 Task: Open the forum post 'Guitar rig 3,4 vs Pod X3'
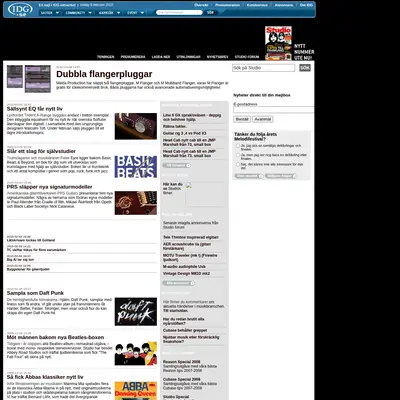(x=184, y=133)
